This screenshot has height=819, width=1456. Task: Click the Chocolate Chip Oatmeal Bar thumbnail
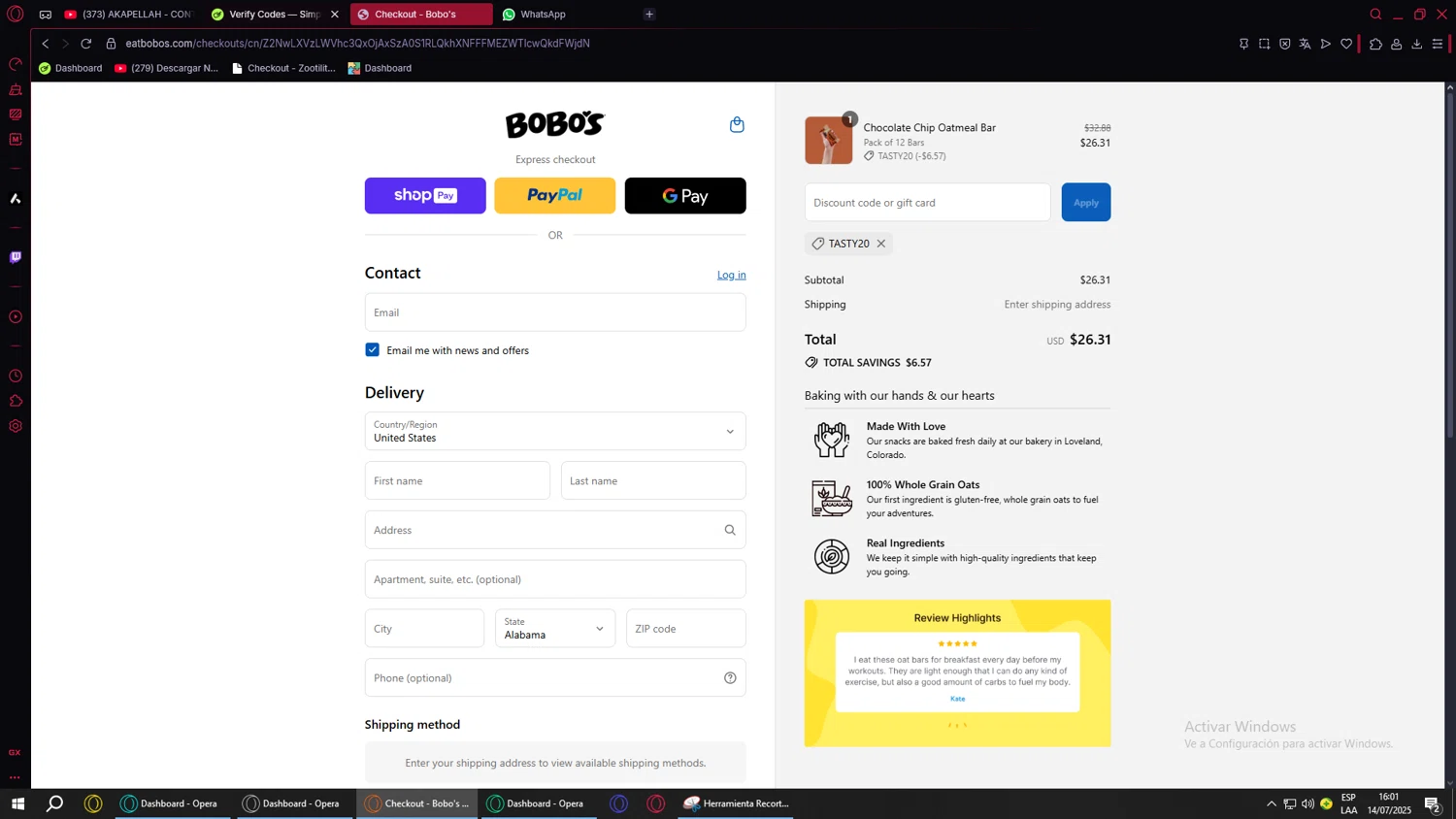829,141
